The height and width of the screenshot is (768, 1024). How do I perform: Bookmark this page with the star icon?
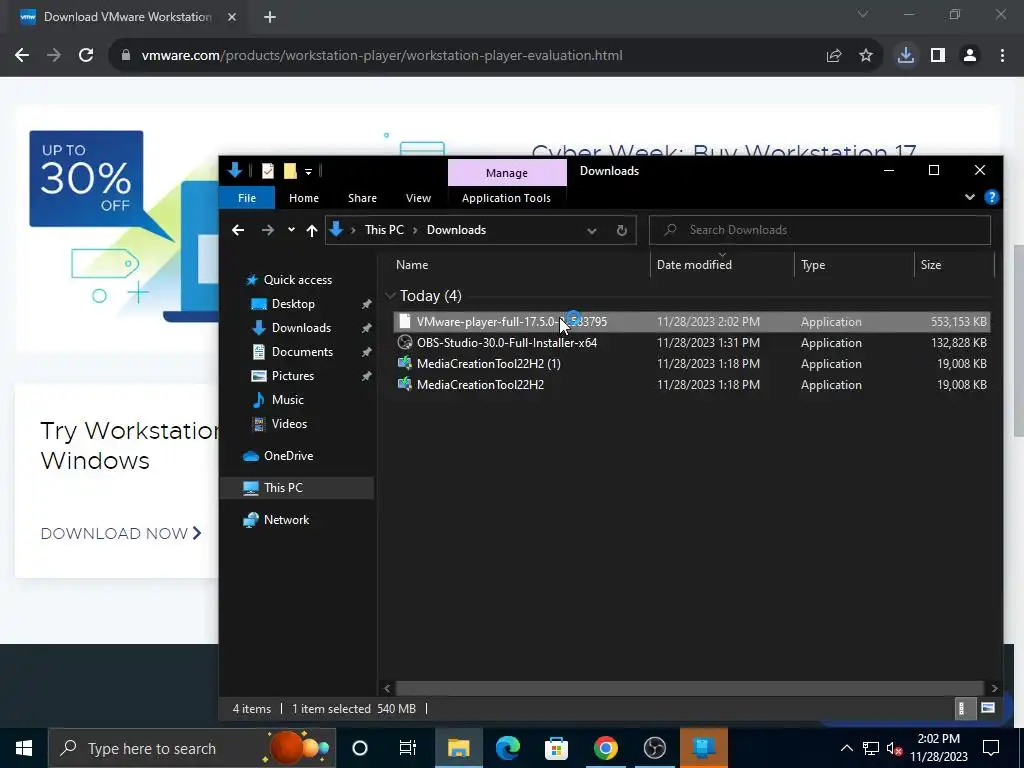[x=866, y=56]
